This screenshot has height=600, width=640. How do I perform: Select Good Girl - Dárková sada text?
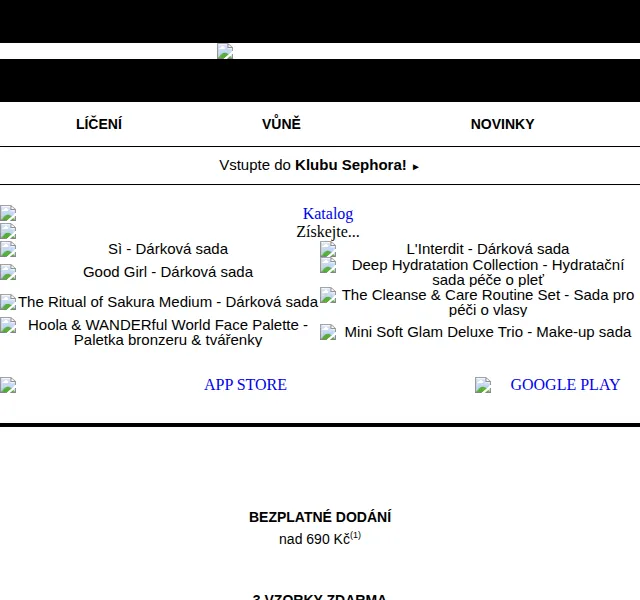168,272
